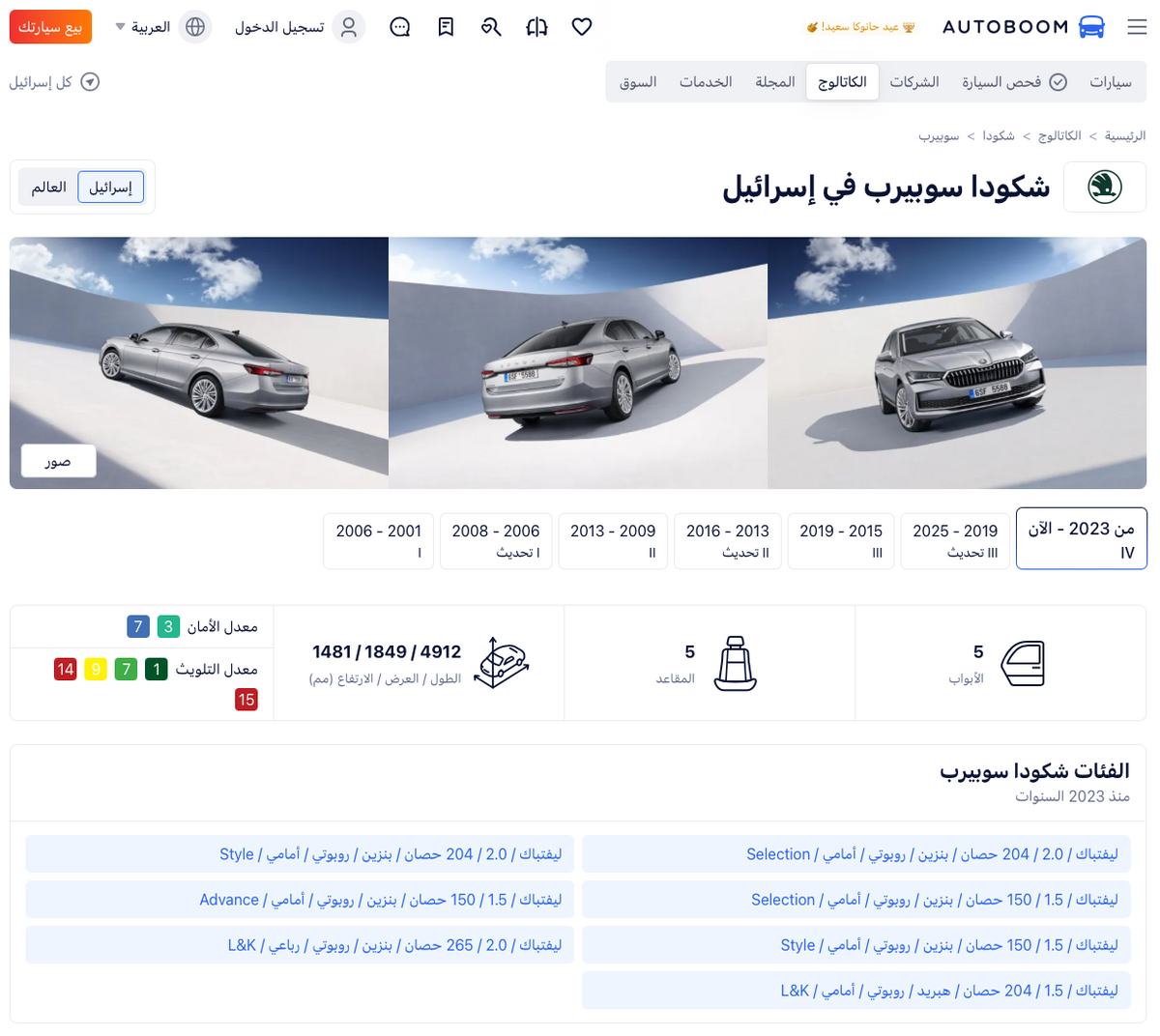Click the 4912 / 1849 / 1481 dimensions value
This screenshot has width=1160, height=1036.
coord(387,651)
